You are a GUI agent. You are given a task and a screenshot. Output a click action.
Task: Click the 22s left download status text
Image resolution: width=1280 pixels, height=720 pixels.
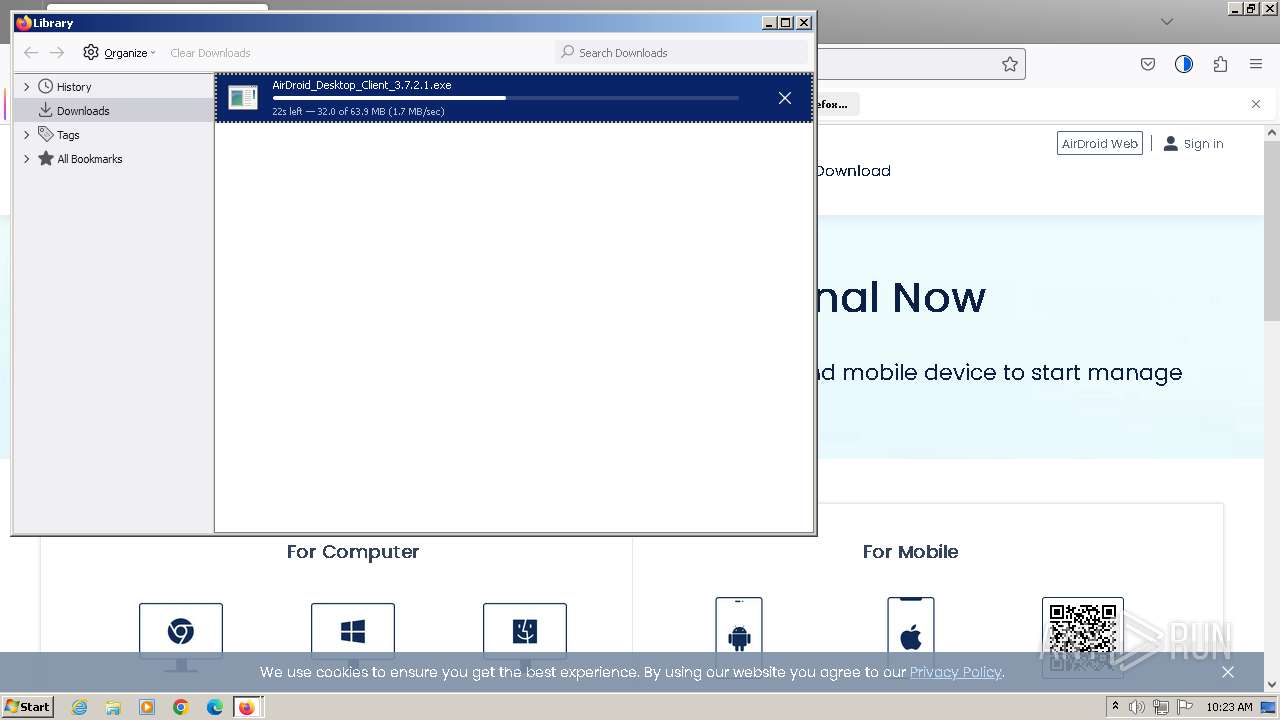(359, 111)
